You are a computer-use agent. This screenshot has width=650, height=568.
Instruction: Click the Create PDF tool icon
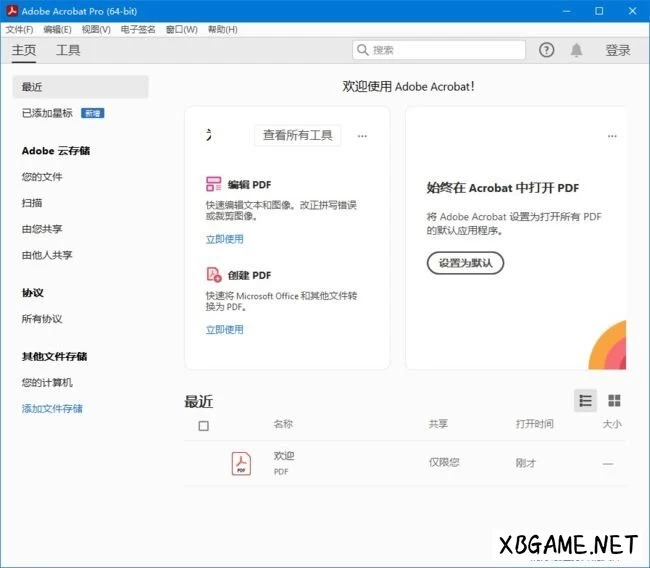pos(214,275)
